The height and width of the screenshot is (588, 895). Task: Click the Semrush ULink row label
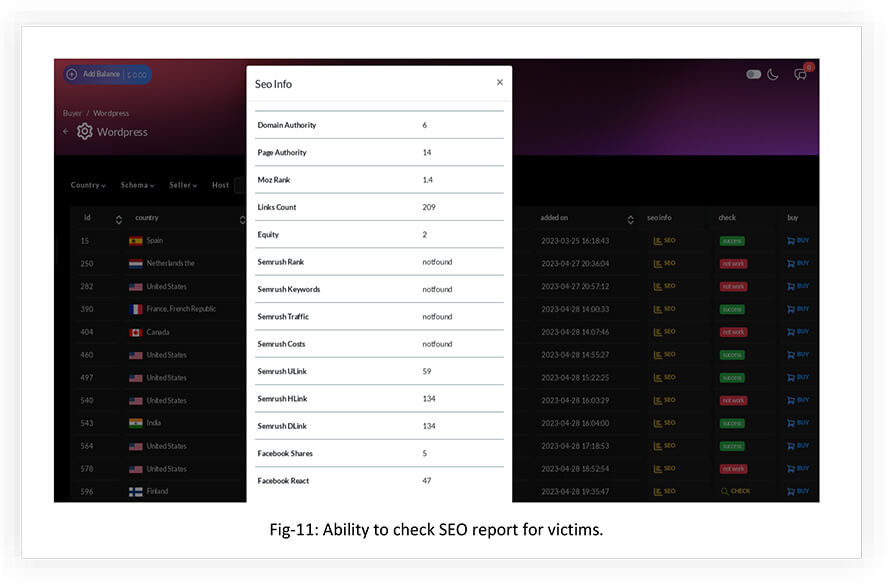click(282, 371)
